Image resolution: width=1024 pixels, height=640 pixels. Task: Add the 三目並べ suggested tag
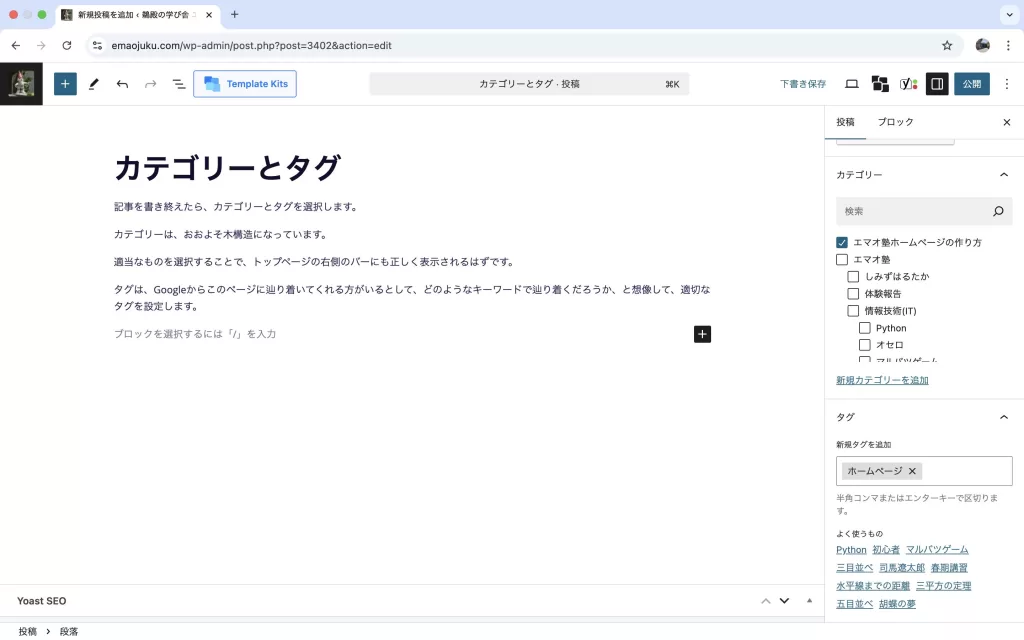click(854, 568)
